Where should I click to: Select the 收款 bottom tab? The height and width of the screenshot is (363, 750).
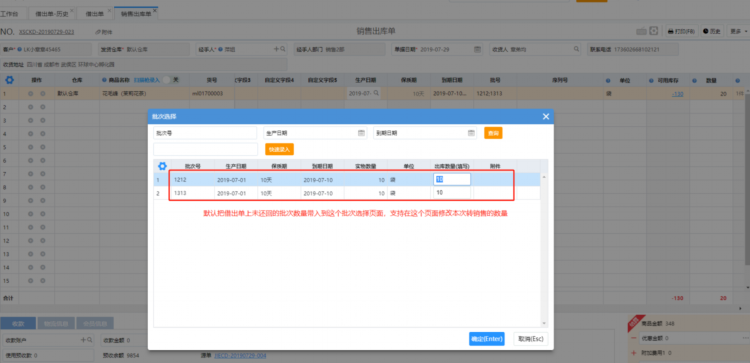(x=18, y=323)
